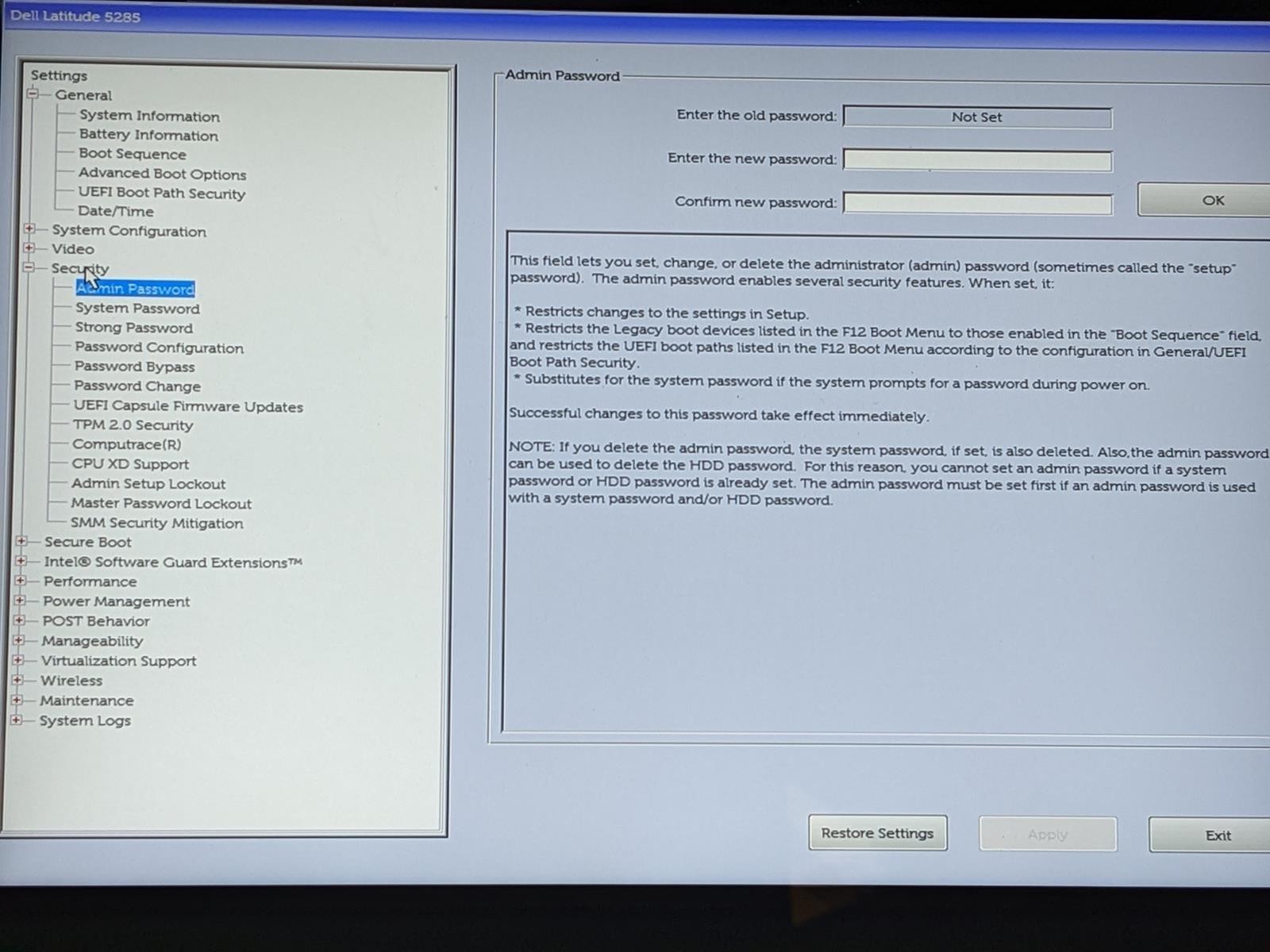The height and width of the screenshot is (952, 1270).
Task: Click the Security label in tree
Action: pos(80,268)
